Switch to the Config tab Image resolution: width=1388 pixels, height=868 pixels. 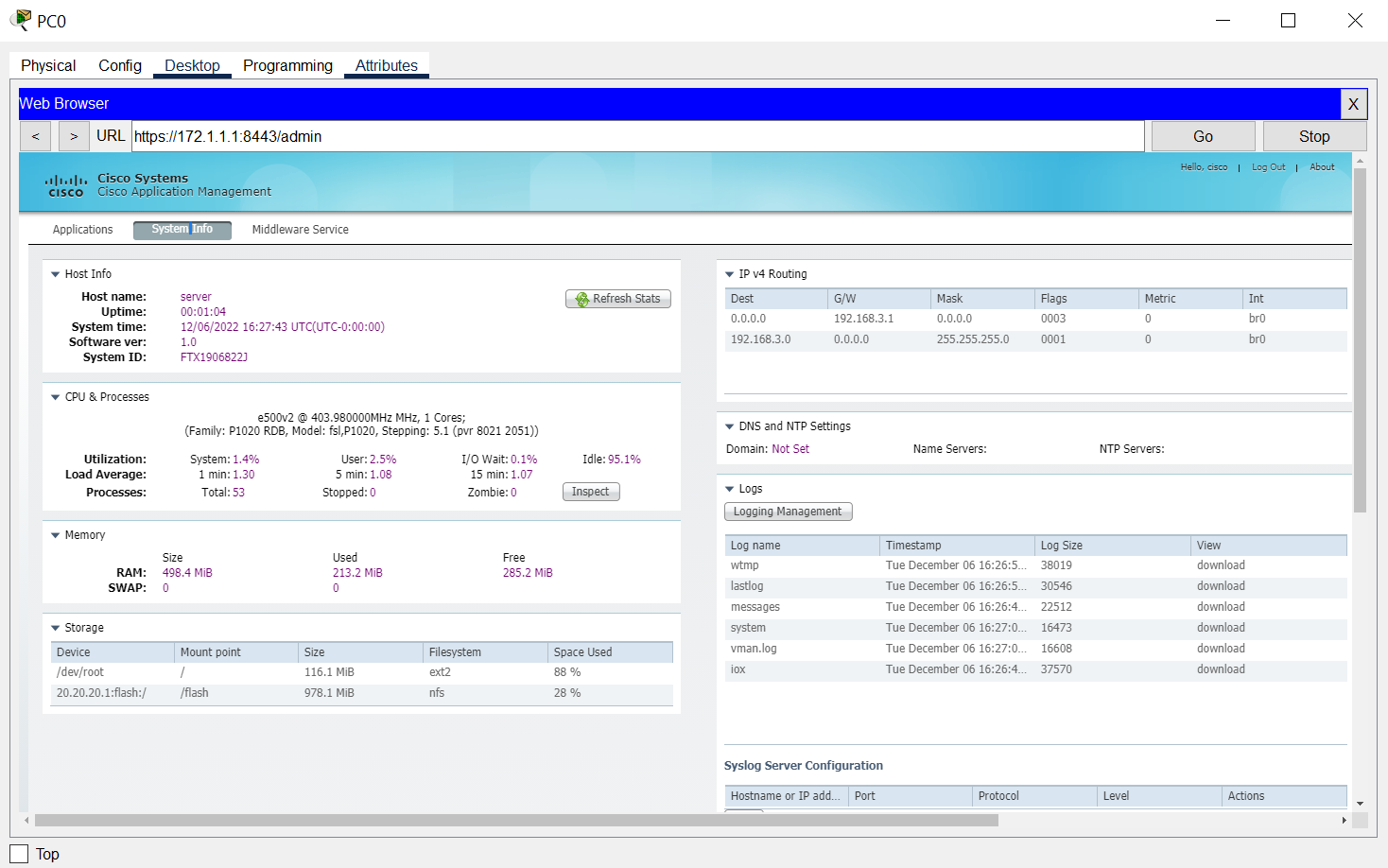(x=119, y=64)
